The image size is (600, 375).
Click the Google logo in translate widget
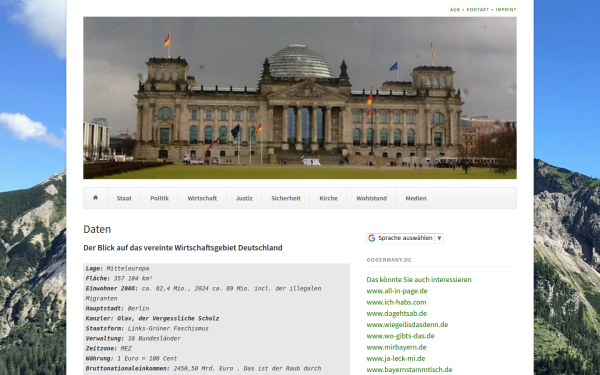point(372,238)
